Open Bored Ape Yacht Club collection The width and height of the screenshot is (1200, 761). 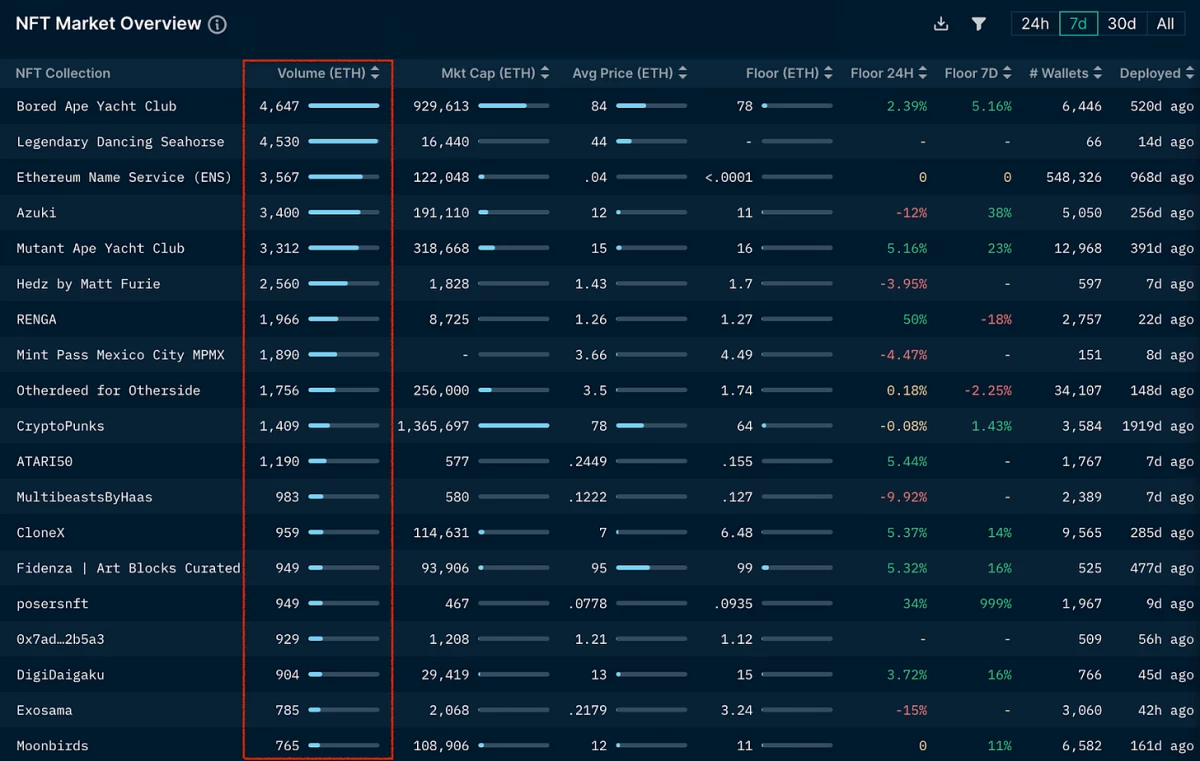[x=96, y=106]
